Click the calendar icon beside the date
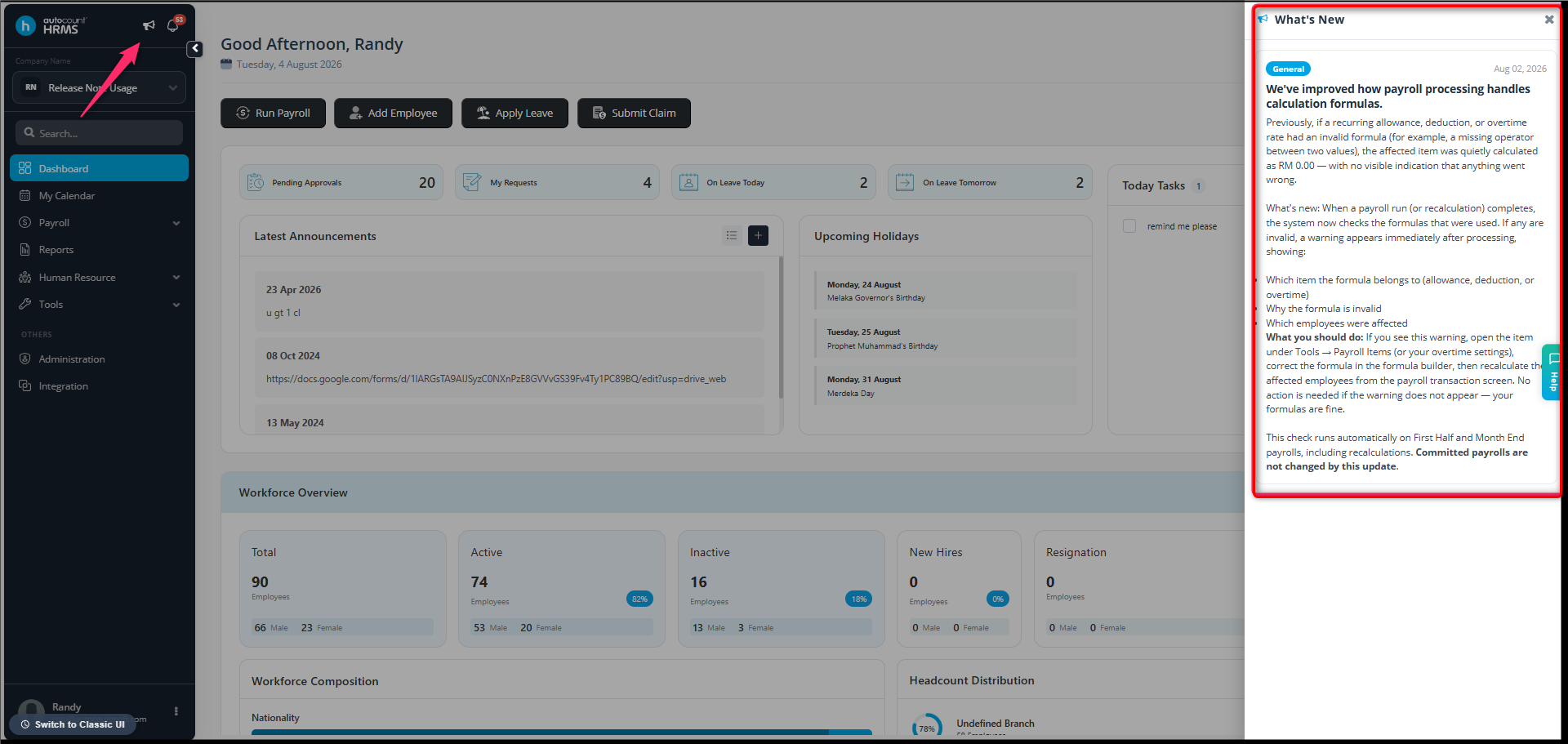Screen dimensions: 1568x744 226,65
